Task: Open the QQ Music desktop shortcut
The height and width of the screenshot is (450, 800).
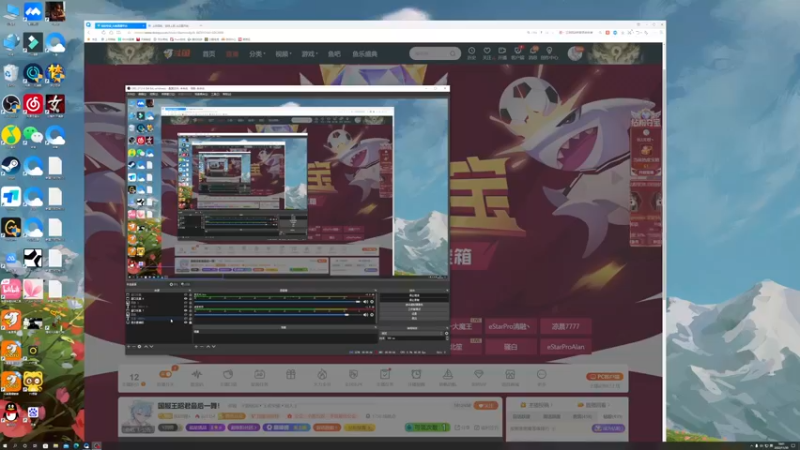Action: [x=11, y=135]
